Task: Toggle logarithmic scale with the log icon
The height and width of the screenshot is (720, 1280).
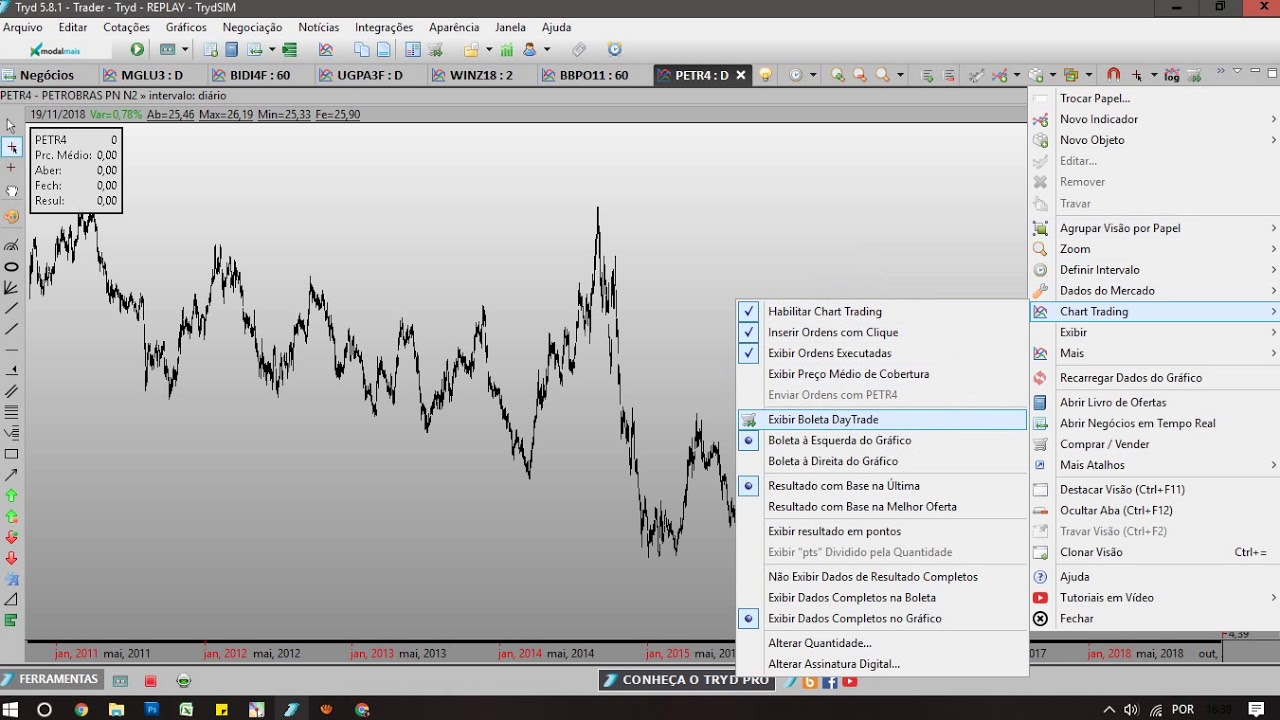Action: [1171, 75]
